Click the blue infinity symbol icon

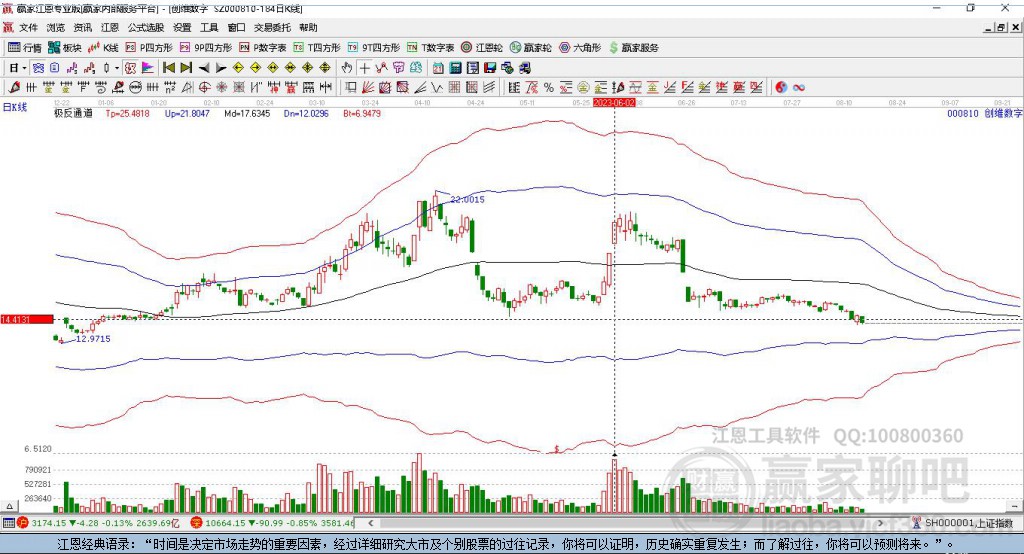[799, 87]
